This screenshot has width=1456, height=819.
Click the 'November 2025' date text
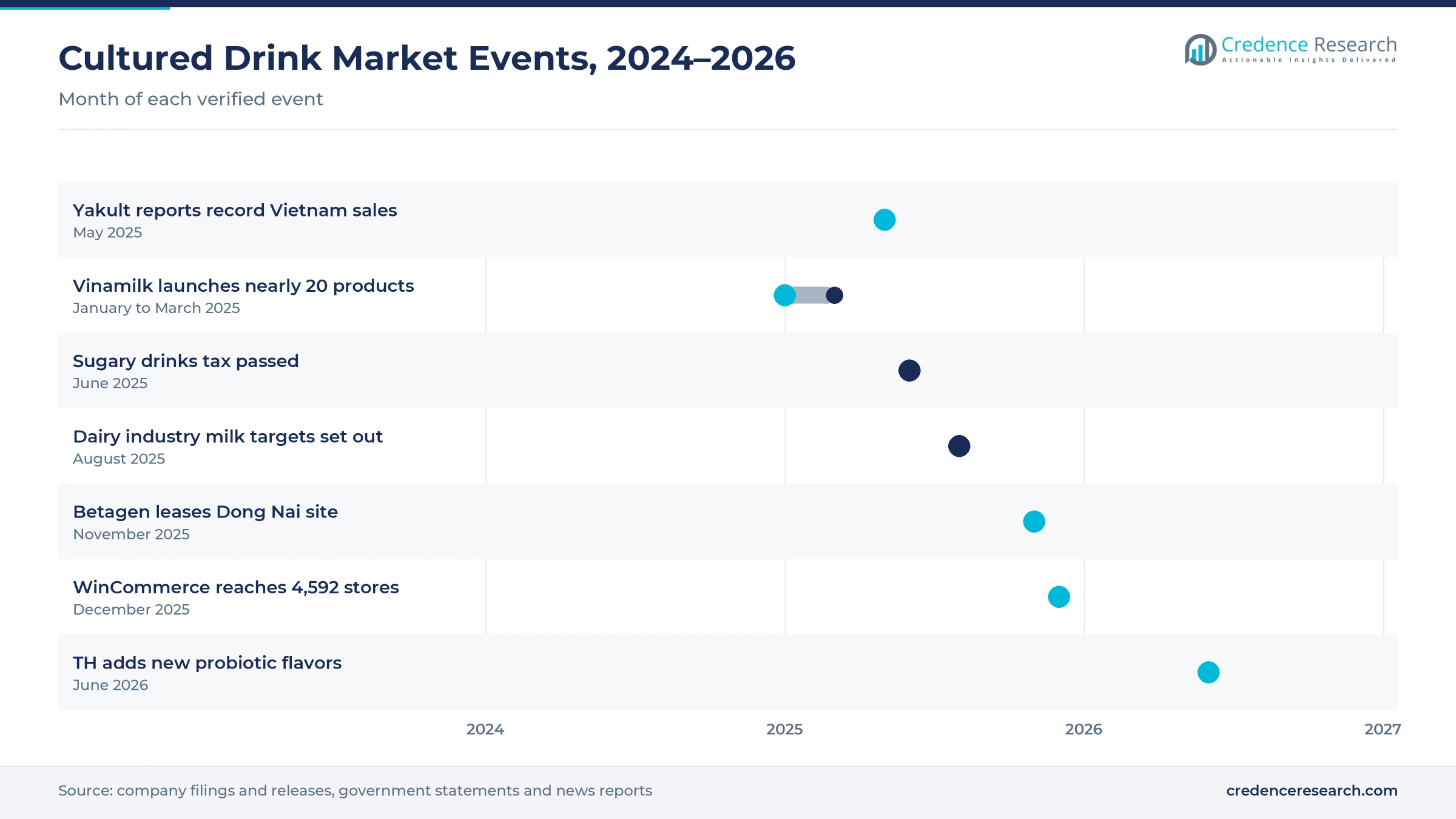(131, 534)
